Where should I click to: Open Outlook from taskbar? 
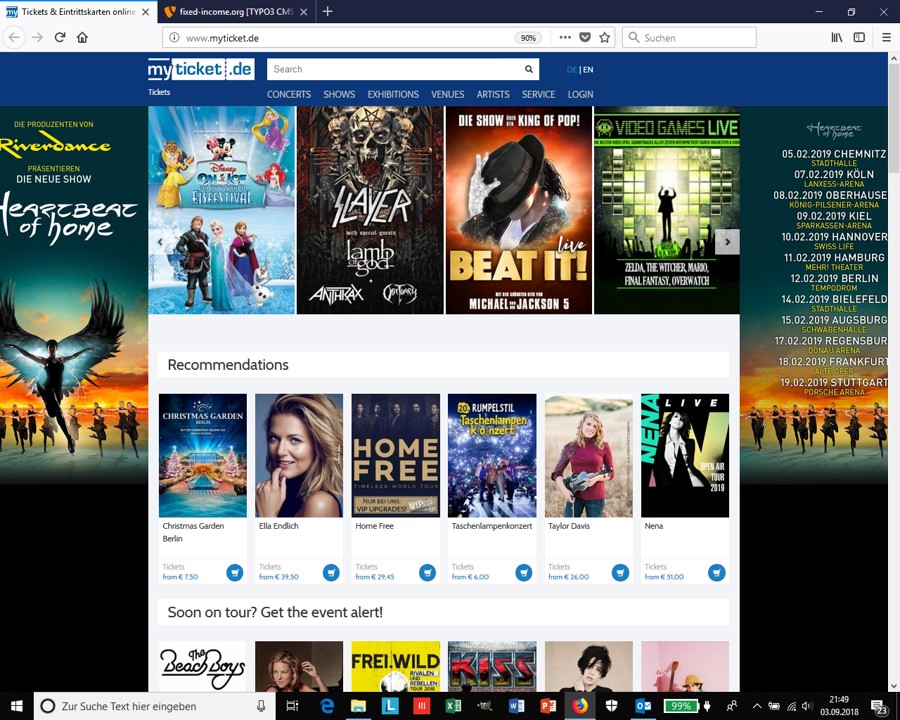click(x=643, y=706)
